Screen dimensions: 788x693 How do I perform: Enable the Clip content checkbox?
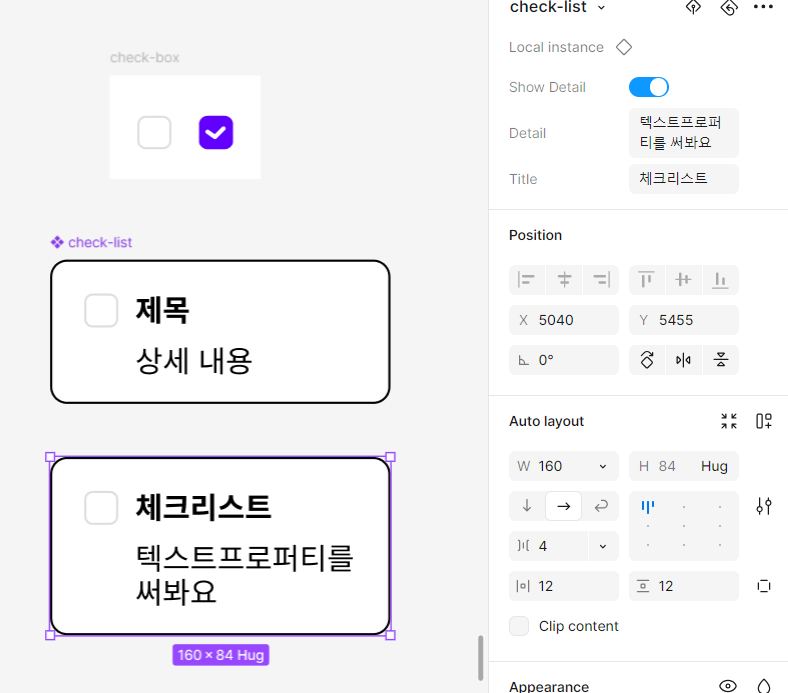pos(519,626)
